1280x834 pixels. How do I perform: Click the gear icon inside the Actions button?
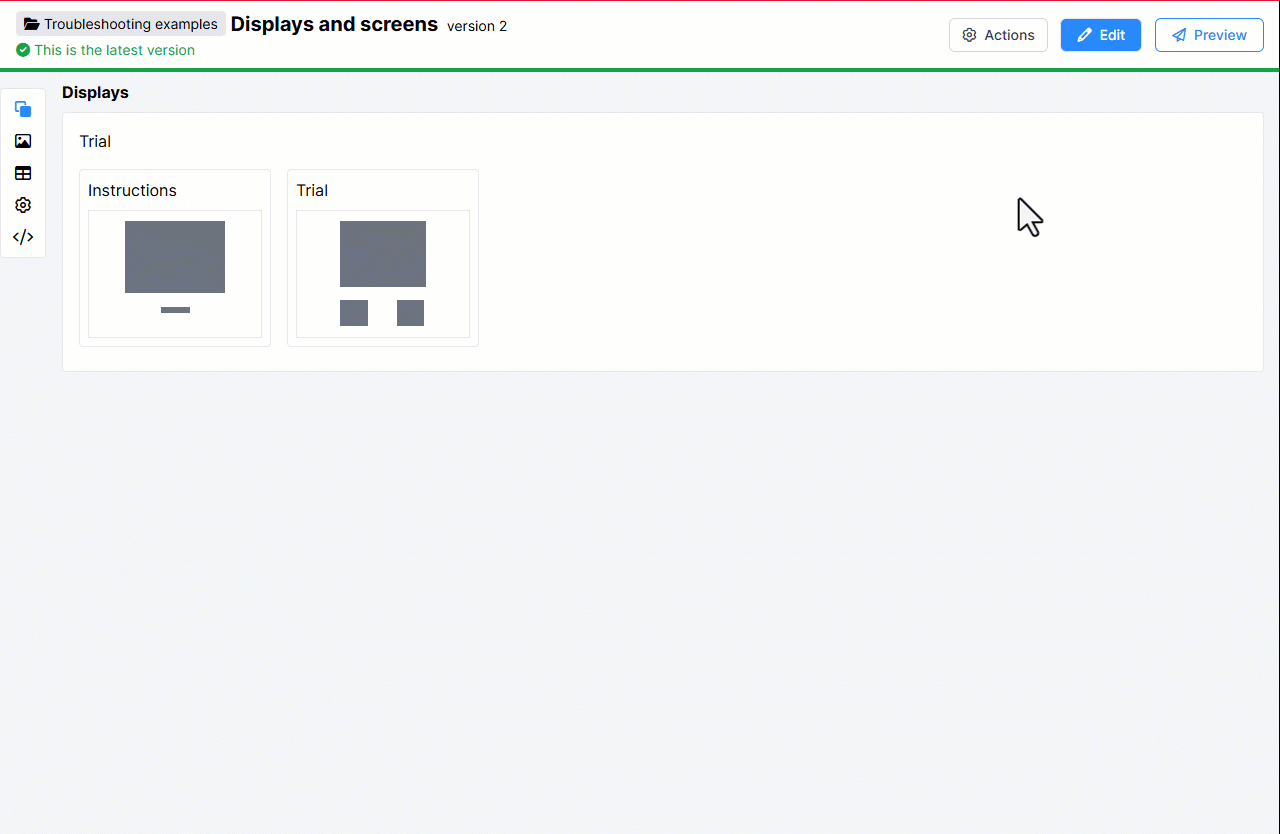click(x=969, y=35)
